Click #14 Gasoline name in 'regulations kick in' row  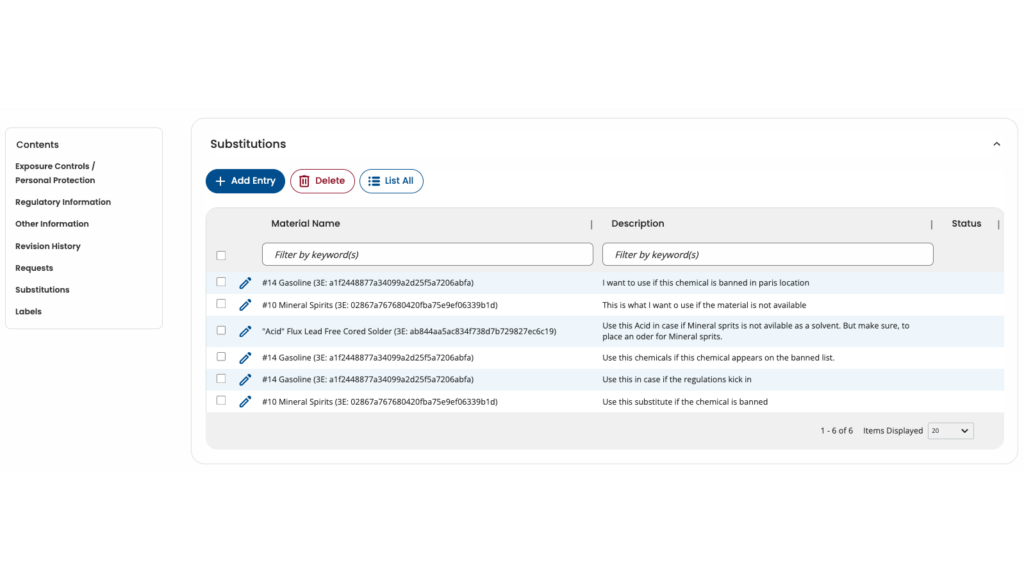368,380
